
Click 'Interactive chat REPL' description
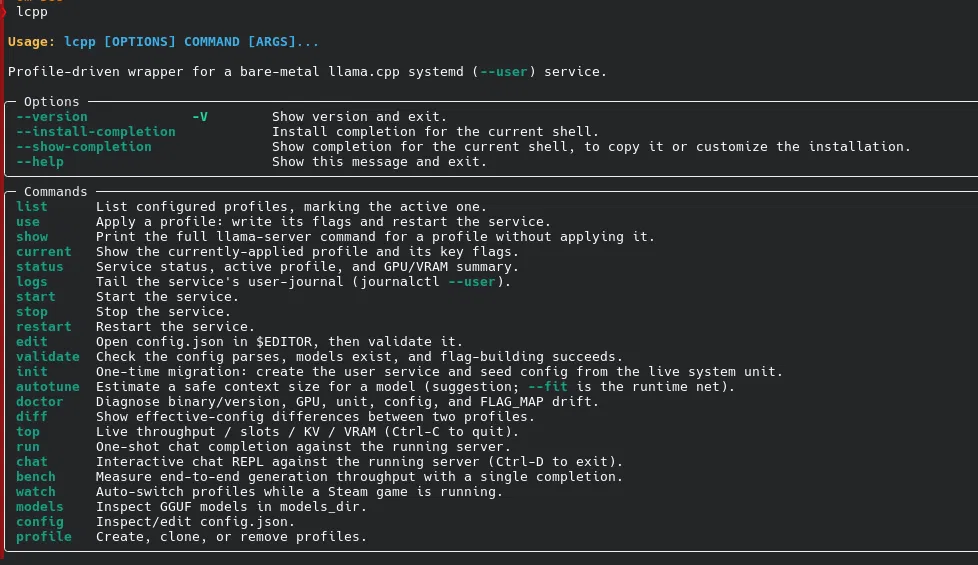coord(359,461)
